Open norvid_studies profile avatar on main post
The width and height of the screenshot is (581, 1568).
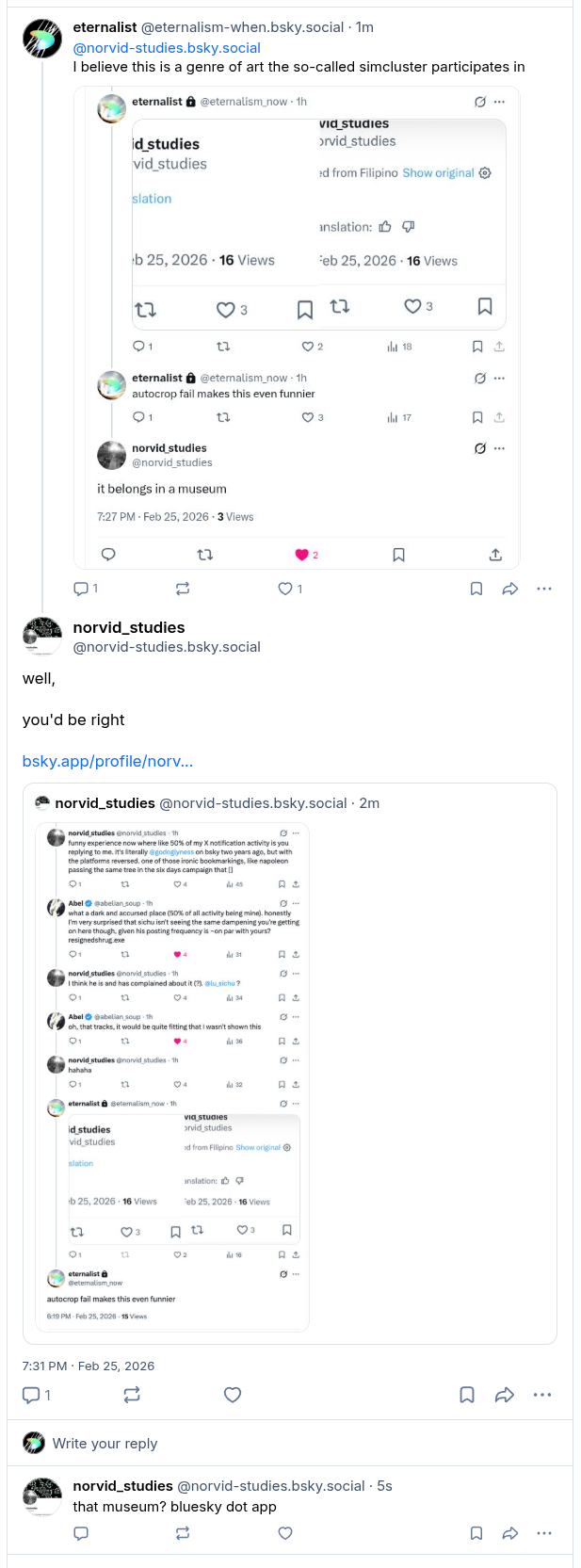click(x=42, y=637)
